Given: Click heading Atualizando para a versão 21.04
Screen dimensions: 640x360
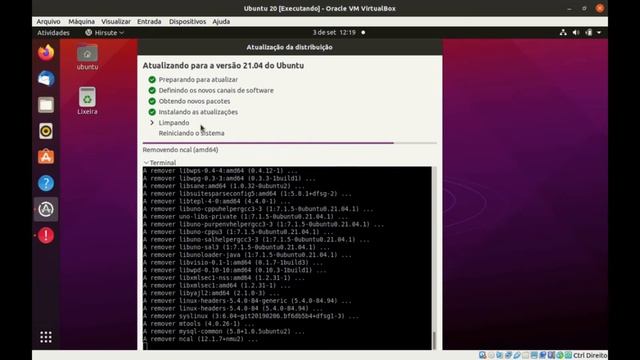Looking at the screenshot, I should coord(223,65).
